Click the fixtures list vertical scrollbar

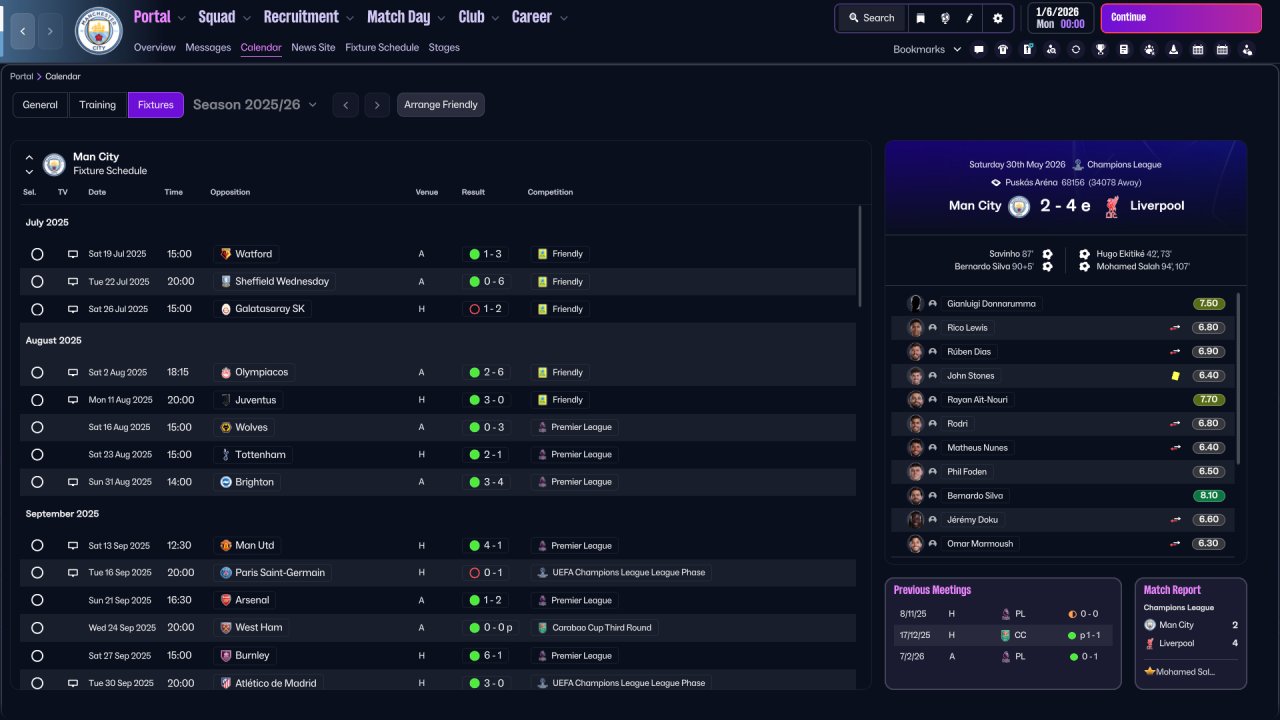[860, 256]
